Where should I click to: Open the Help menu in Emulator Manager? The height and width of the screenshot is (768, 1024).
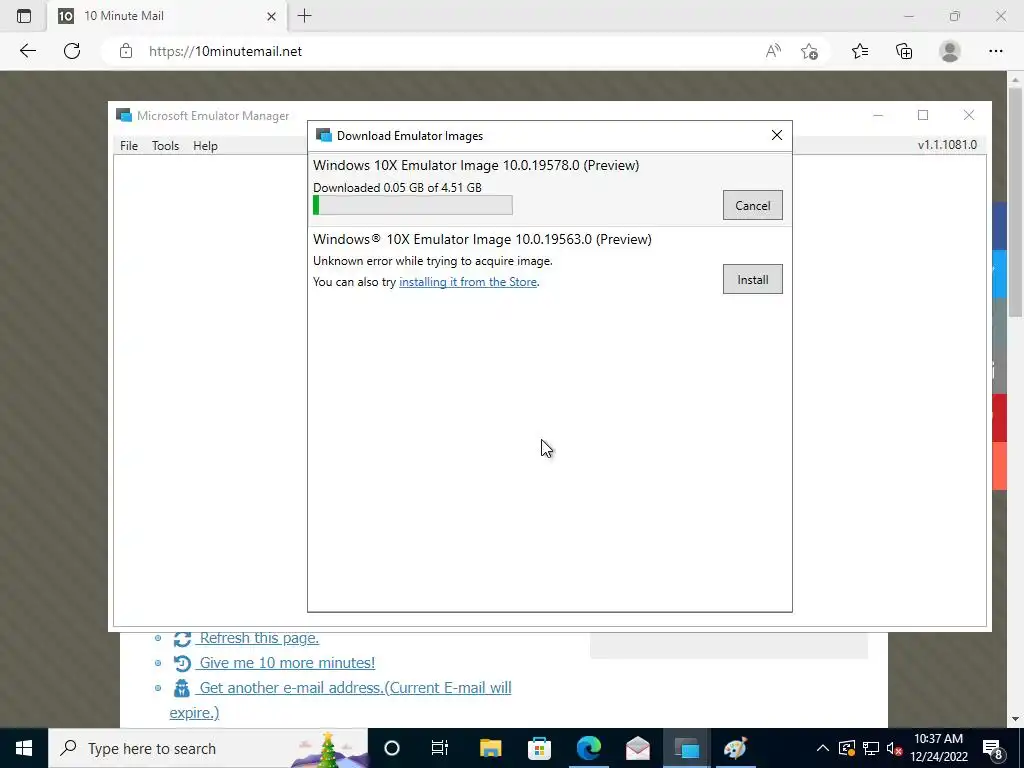205,146
